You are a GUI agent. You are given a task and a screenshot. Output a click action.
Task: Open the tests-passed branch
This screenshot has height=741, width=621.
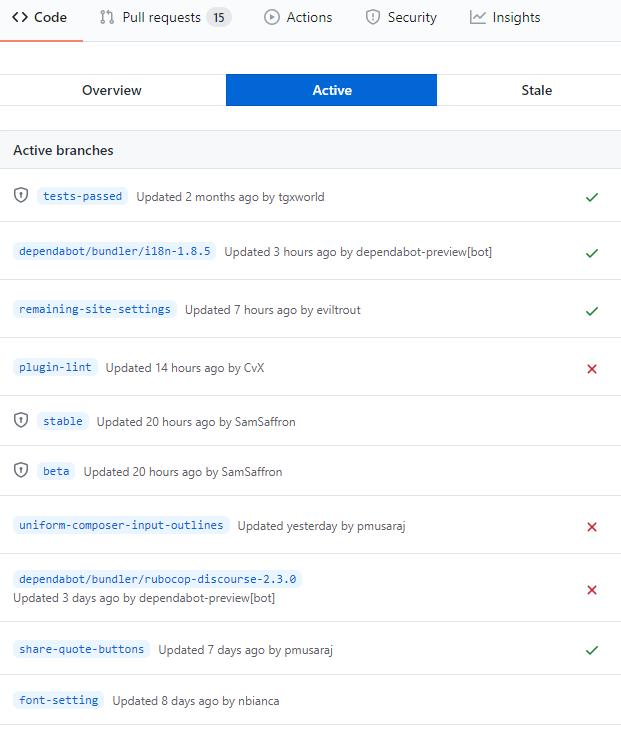[82, 196]
